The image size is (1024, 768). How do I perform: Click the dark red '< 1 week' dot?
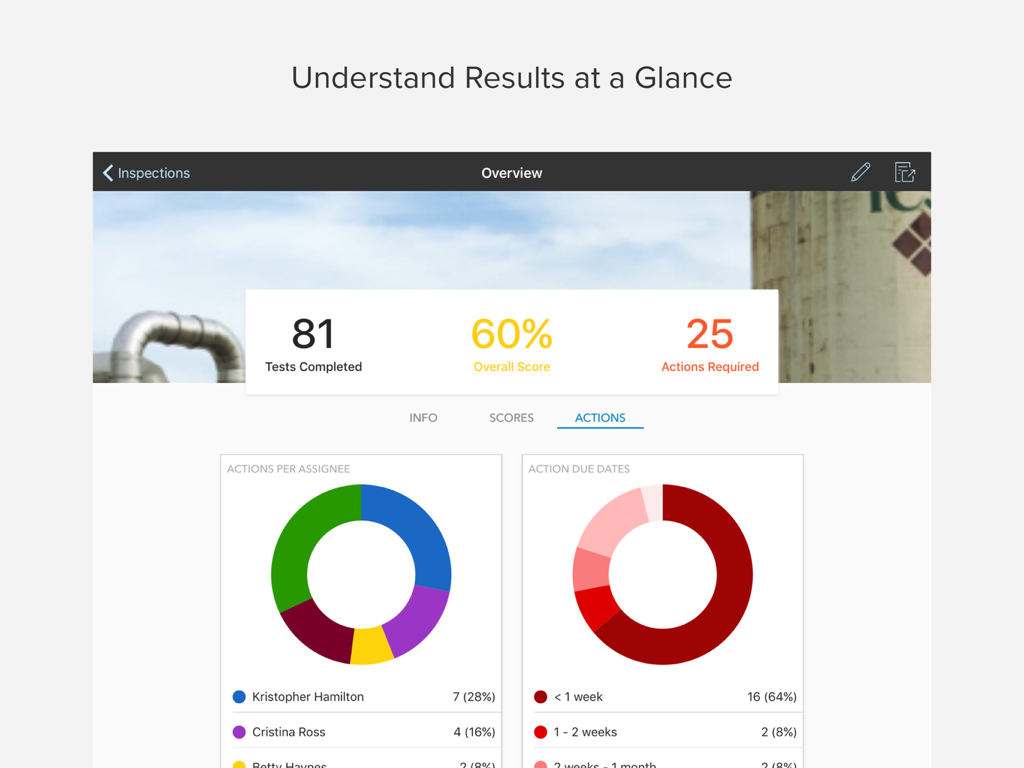coord(540,697)
